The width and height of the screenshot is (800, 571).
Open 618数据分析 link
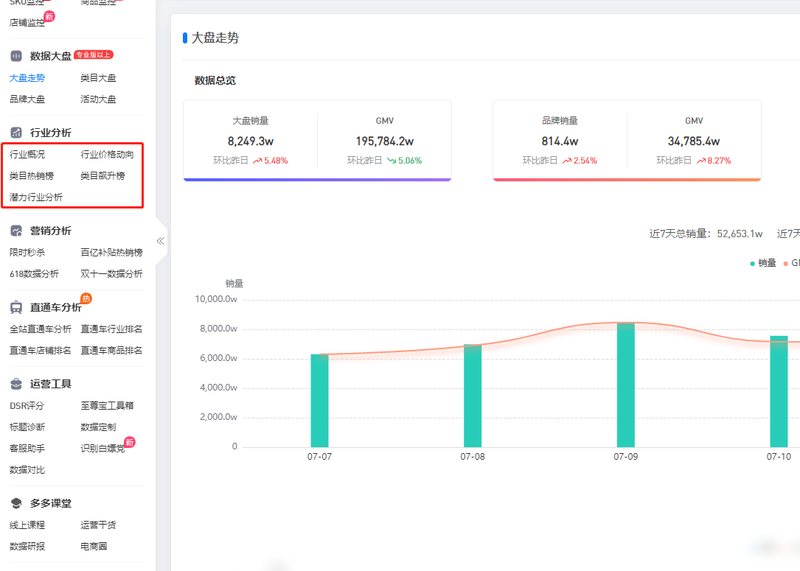(34, 274)
